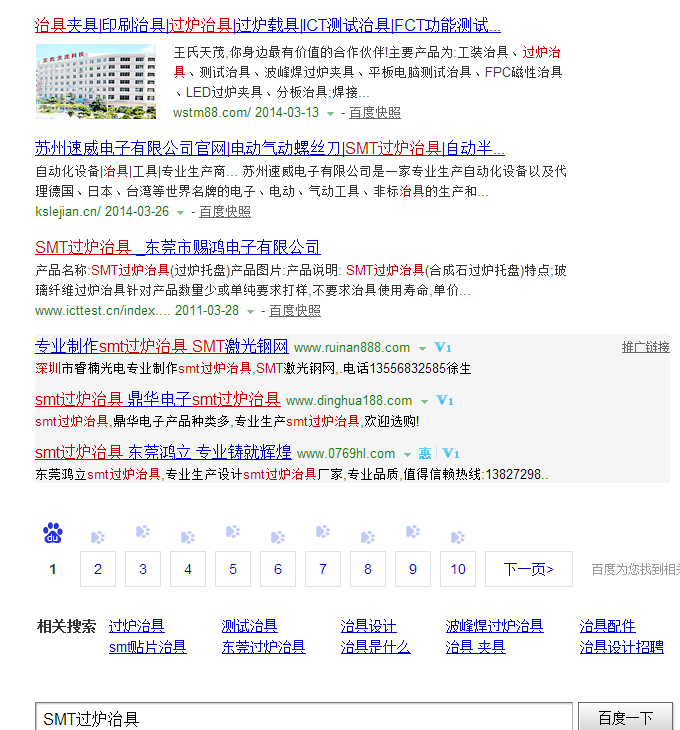Click the 百度一下 search button
Viewport: 680px width, 730px height.
pos(626,717)
